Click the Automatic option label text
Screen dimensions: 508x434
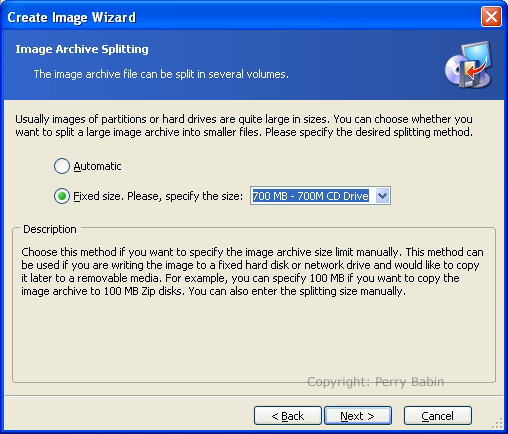tap(97, 166)
